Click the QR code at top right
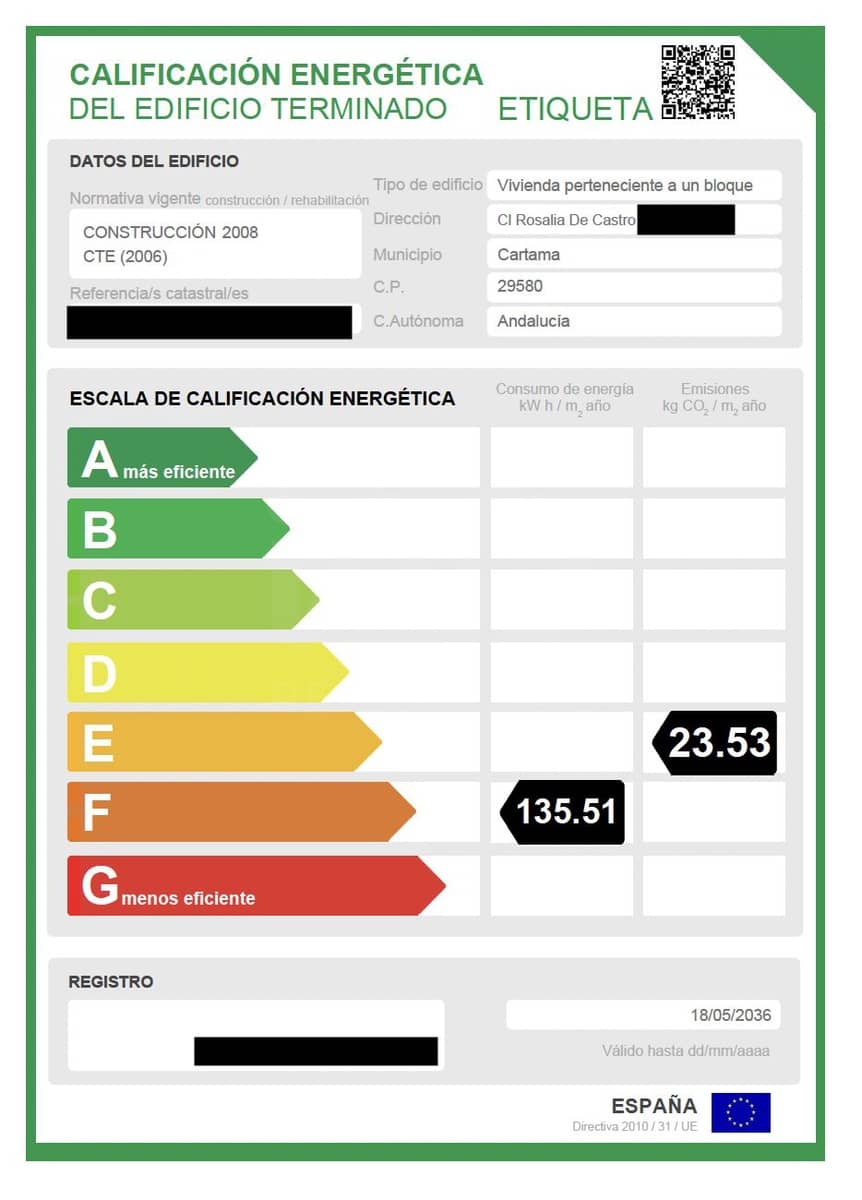The width and height of the screenshot is (862, 1200). [698, 82]
